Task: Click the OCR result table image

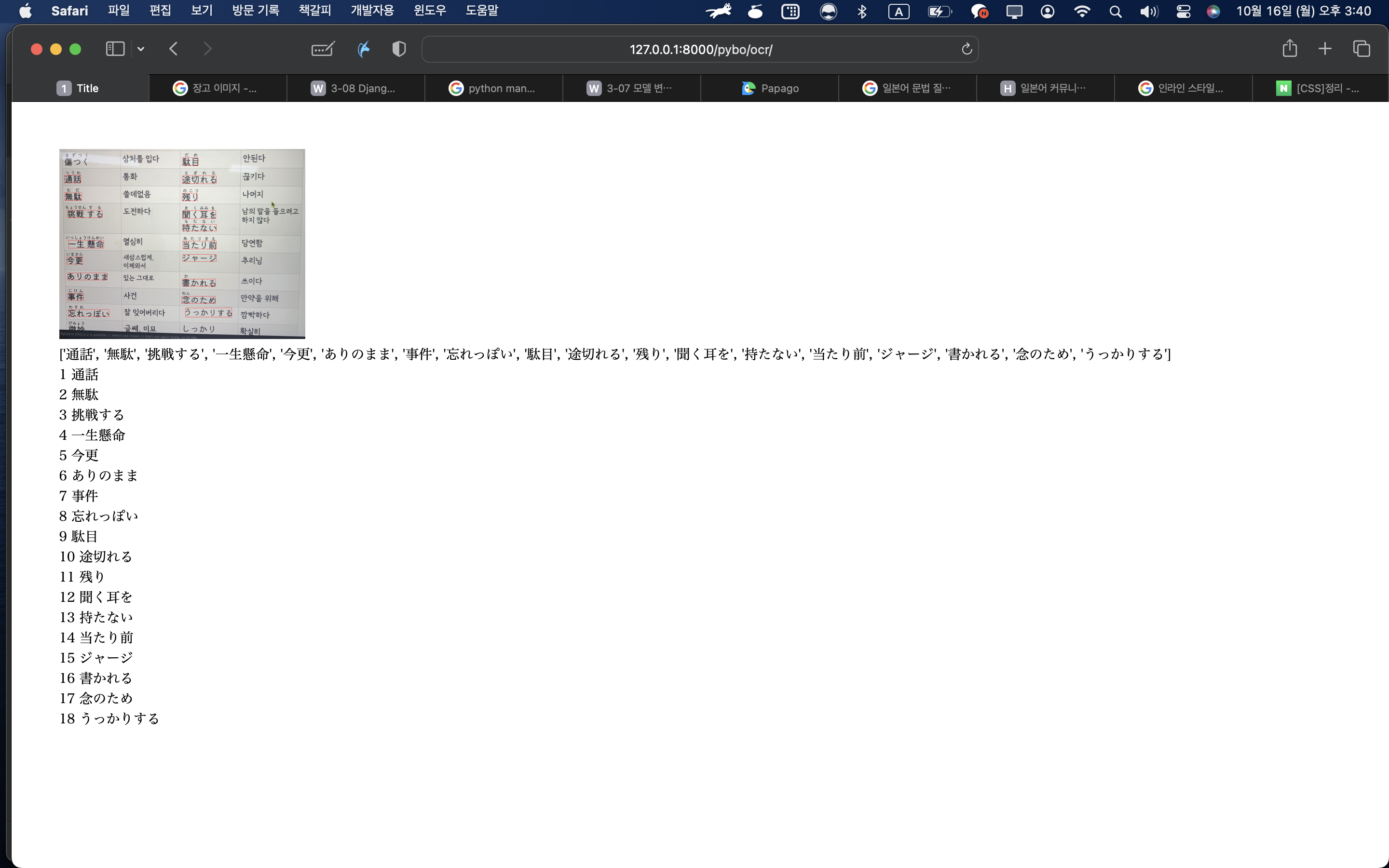Action: click(x=182, y=244)
